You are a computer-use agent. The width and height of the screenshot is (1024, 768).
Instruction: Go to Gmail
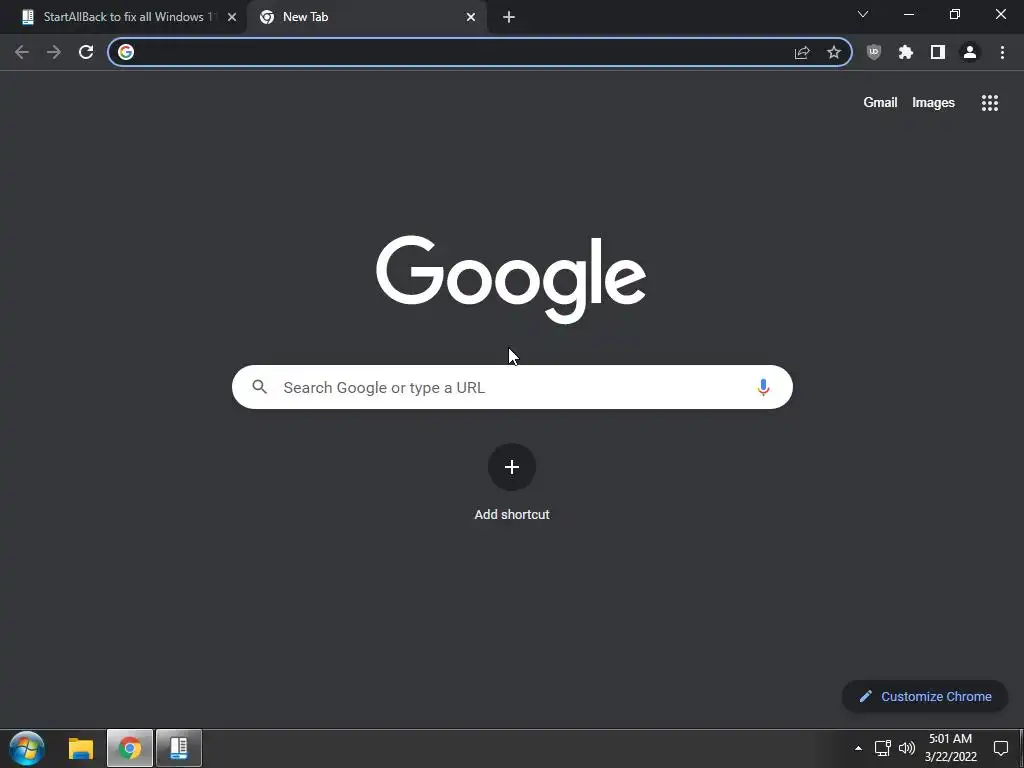(x=880, y=103)
